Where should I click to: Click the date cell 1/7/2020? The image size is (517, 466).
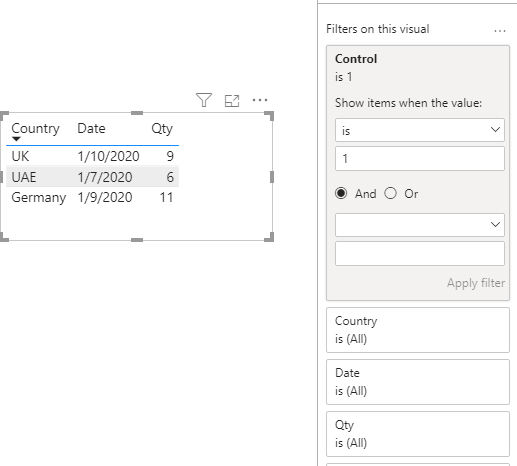tap(105, 177)
